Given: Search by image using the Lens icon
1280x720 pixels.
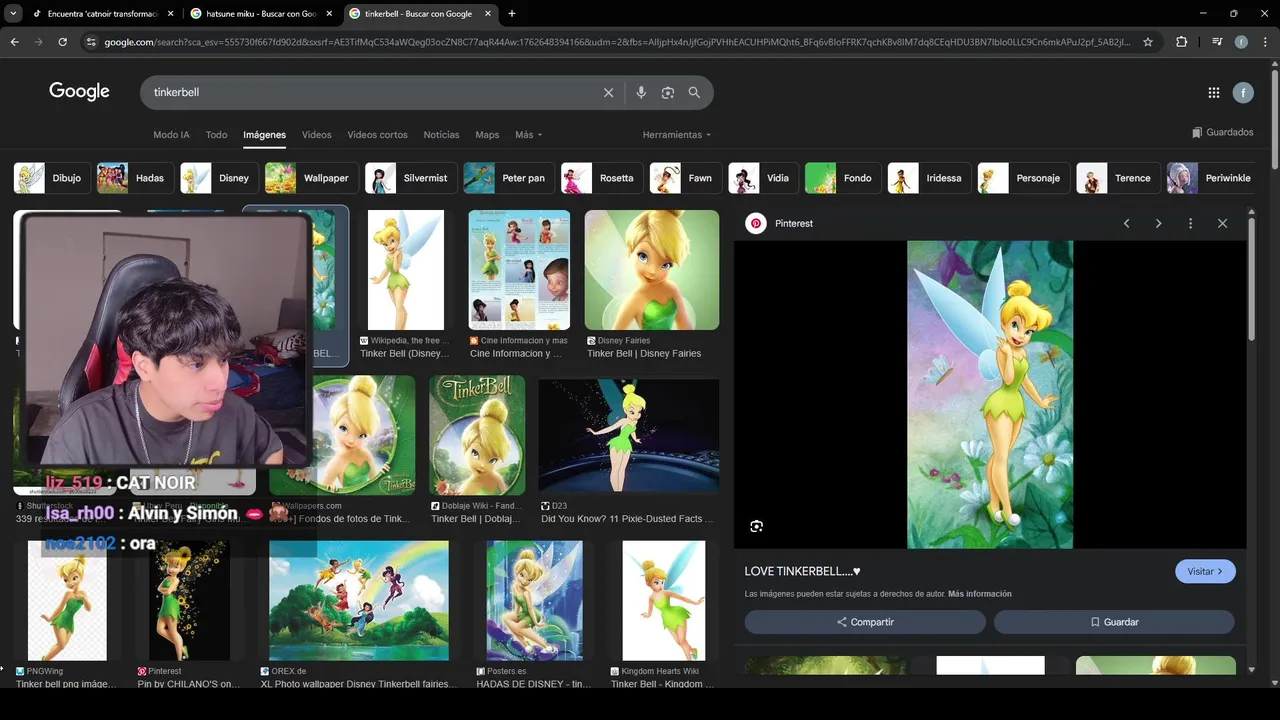Looking at the screenshot, I should [x=668, y=92].
